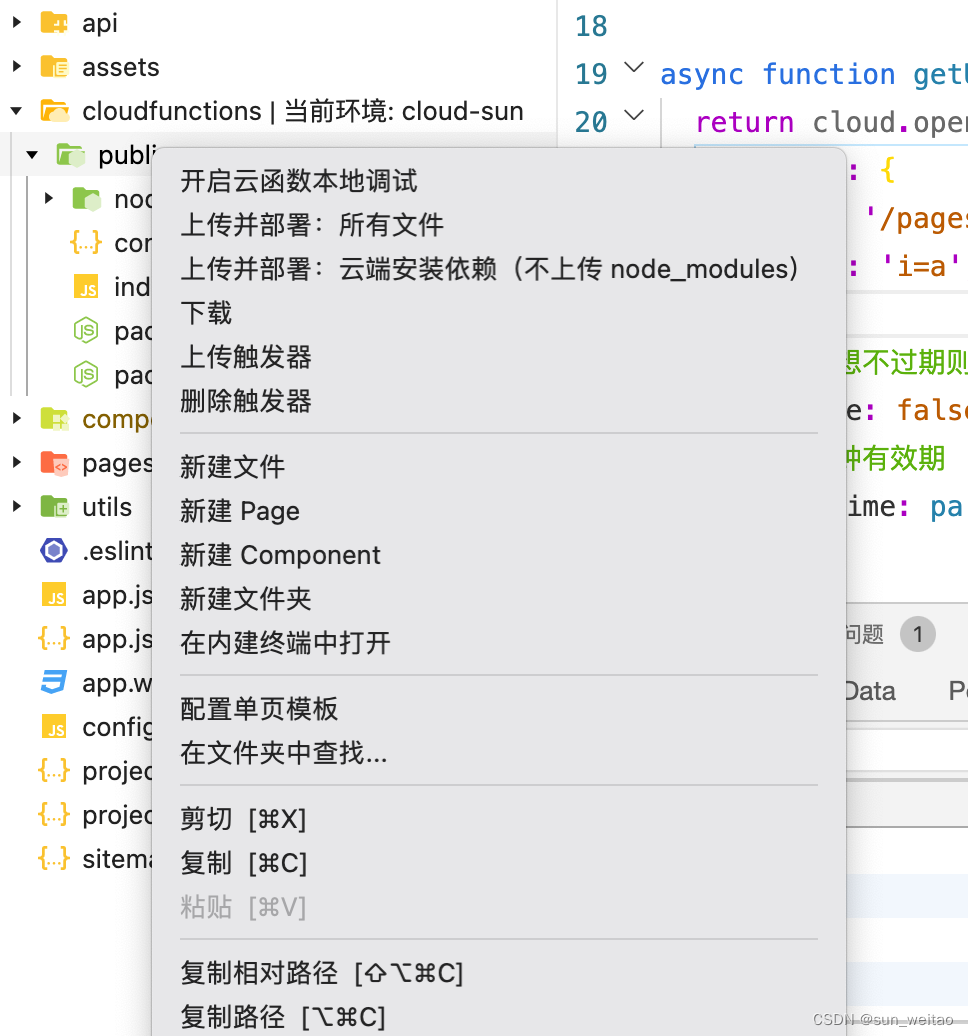Click the app.wxss CSS file icon

pyautogui.click(x=54, y=683)
